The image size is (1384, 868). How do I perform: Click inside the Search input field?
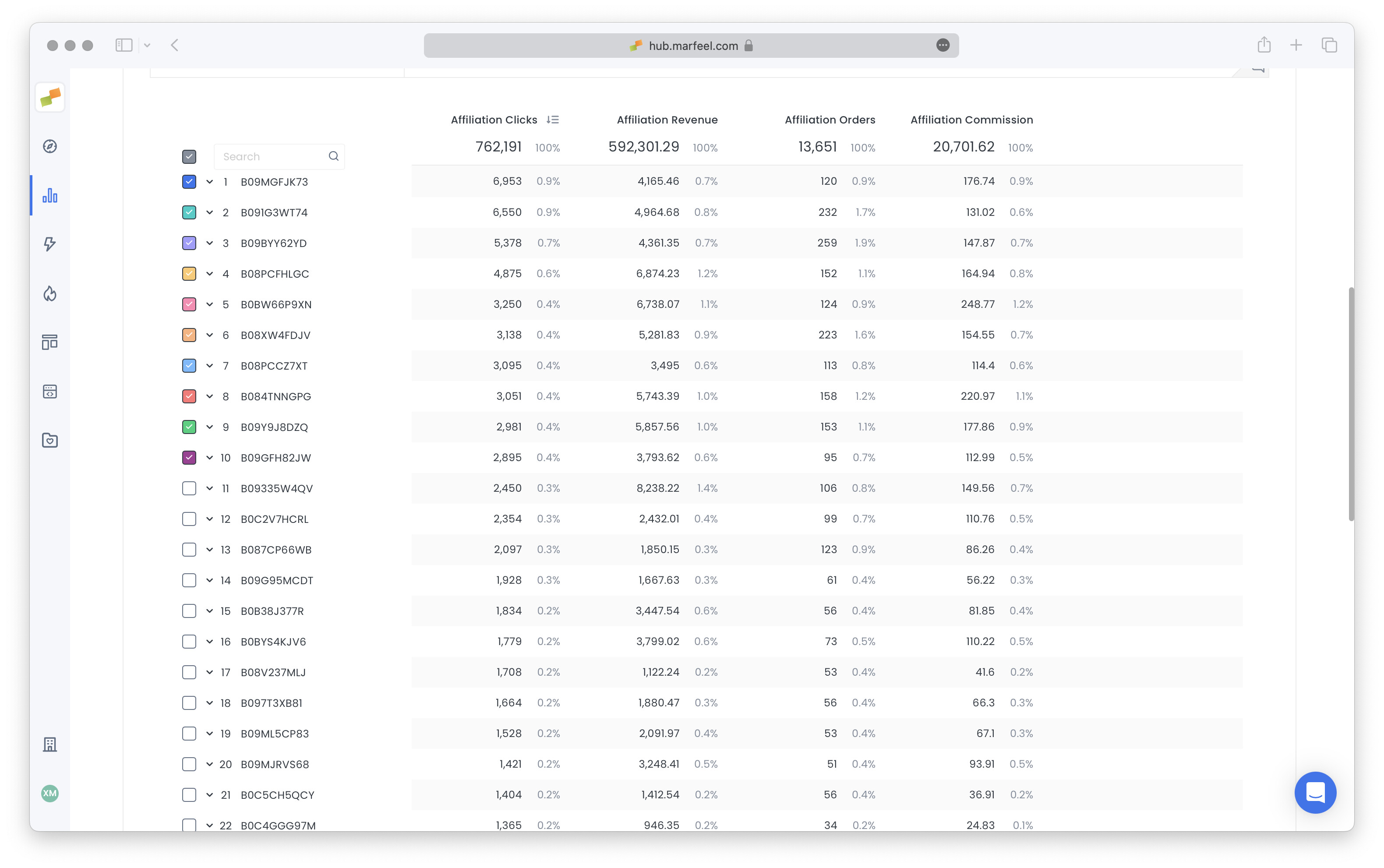point(270,156)
